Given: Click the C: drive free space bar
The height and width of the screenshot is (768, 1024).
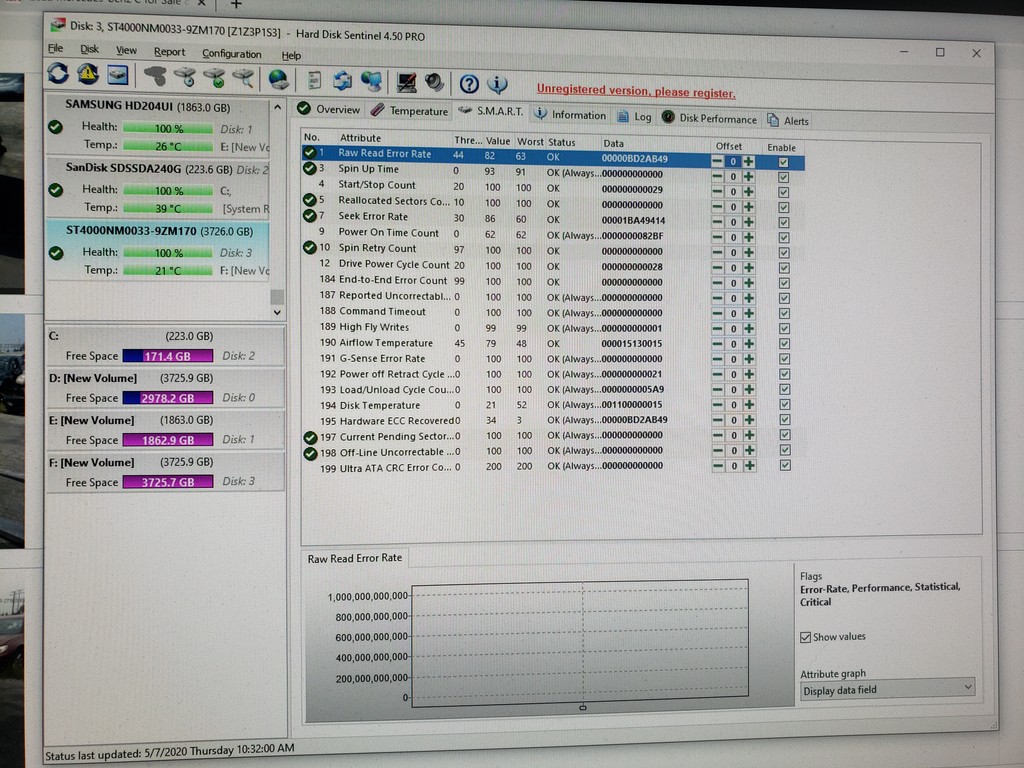Looking at the screenshot, I should pyautogui.click(x=168, y=356).
